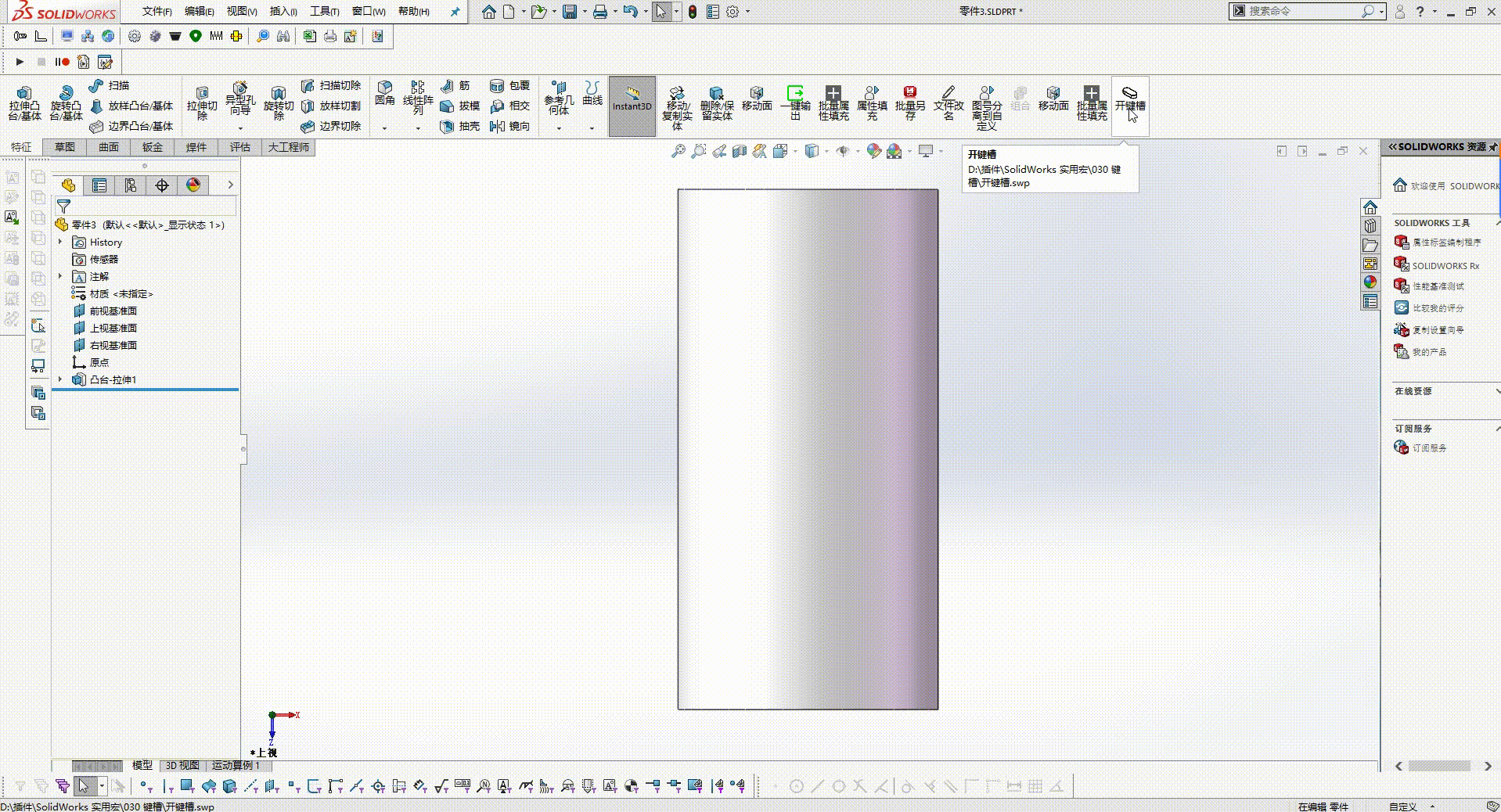
Task: Click the appearance color wheel in view toolbar
Action: (x=874, y=151)
